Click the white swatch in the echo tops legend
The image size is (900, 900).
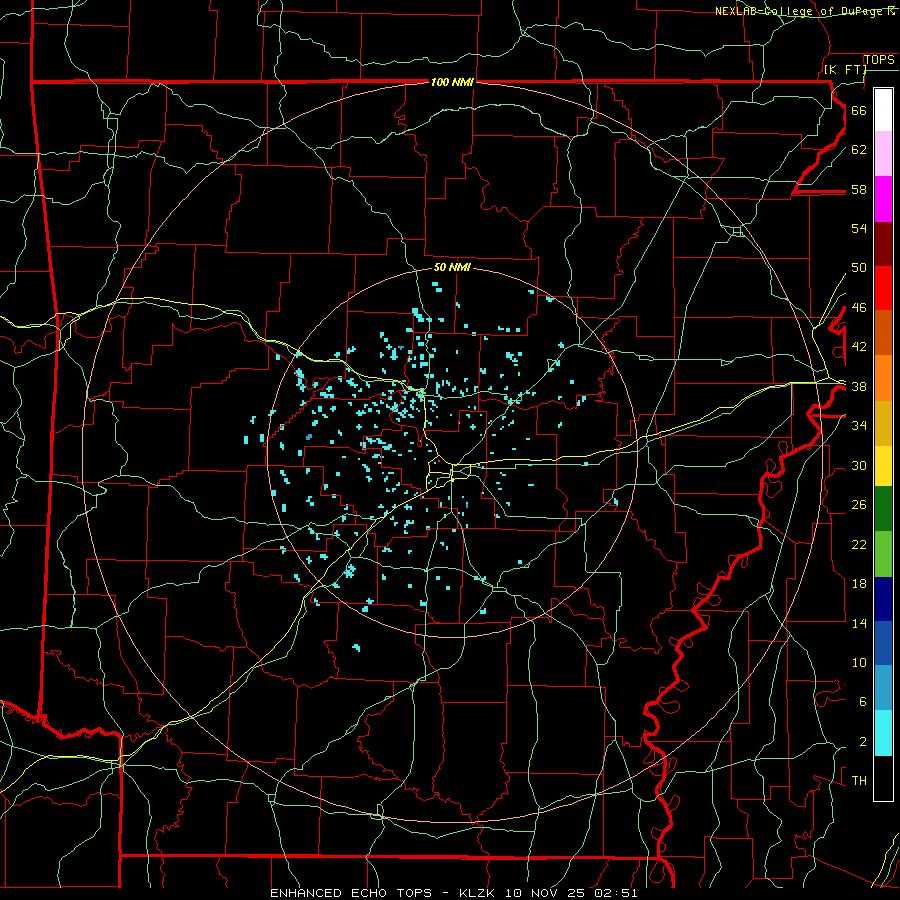coord(883,110)
